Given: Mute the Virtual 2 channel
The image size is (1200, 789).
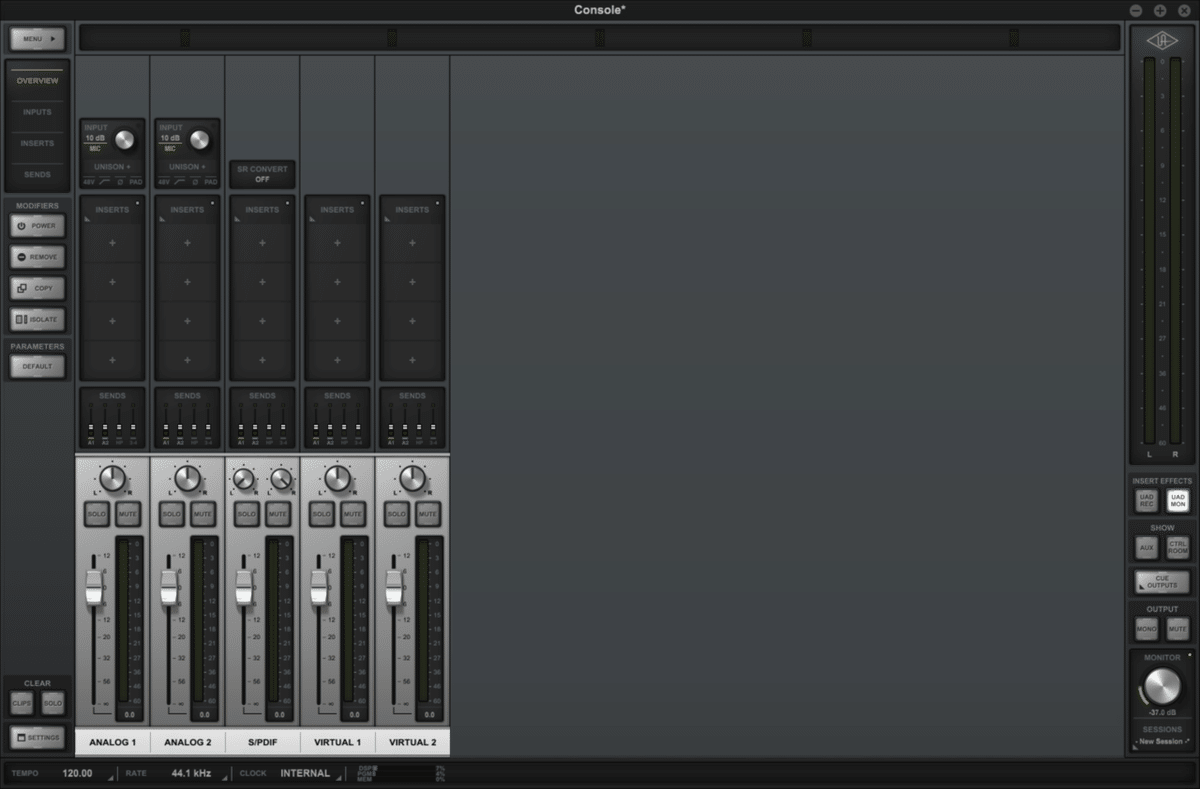Looking at the screenshot, I should [428, 514].
